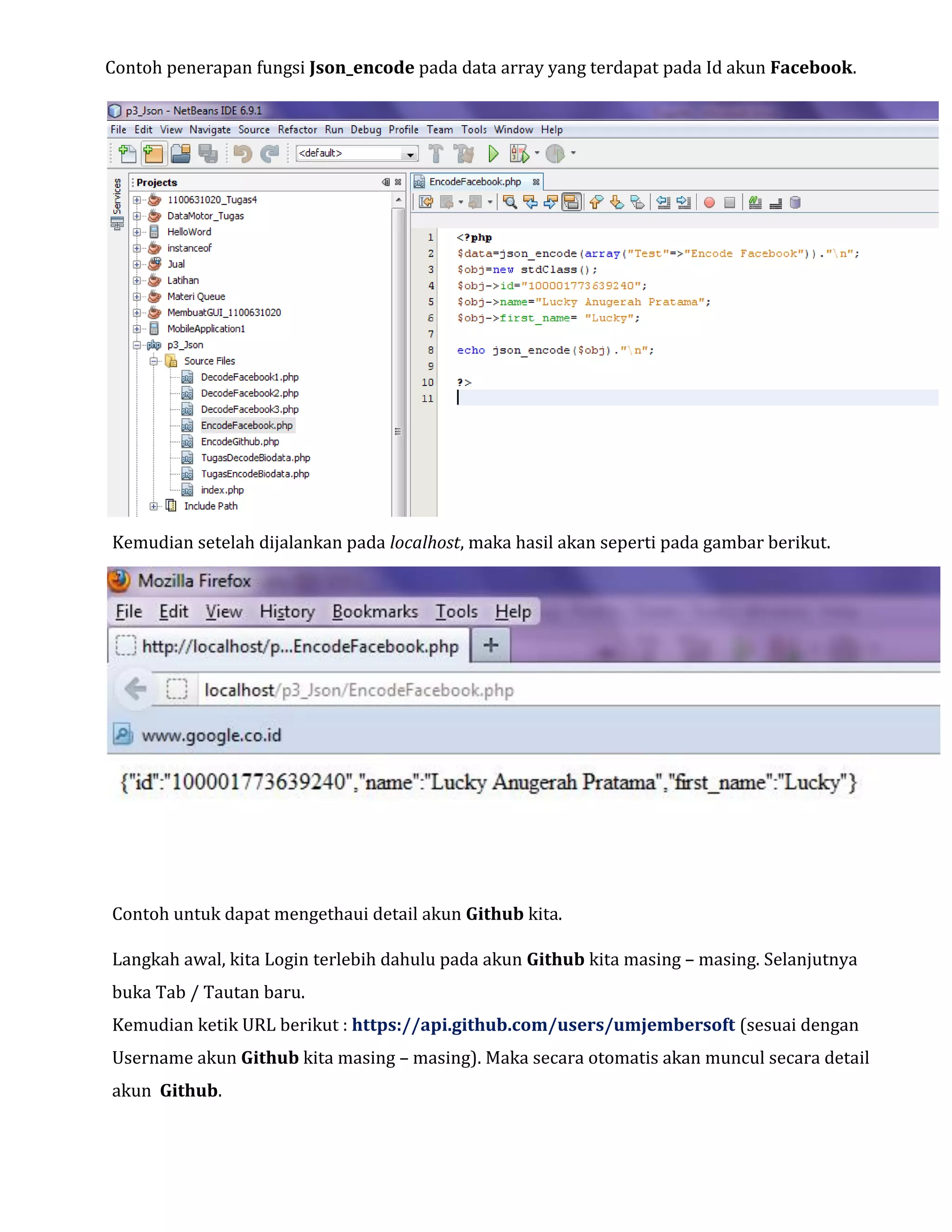Select DecodeFacebook1.php in the project tree
Image resolution: width=952 pixels, height=1232 pixels.
point(250,377)
